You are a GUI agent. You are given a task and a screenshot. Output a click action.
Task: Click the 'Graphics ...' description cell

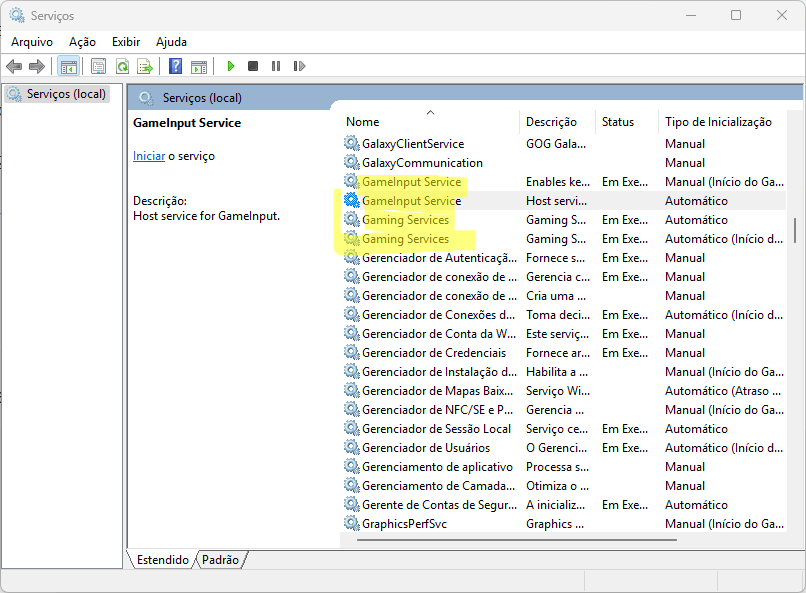[555, 524]
